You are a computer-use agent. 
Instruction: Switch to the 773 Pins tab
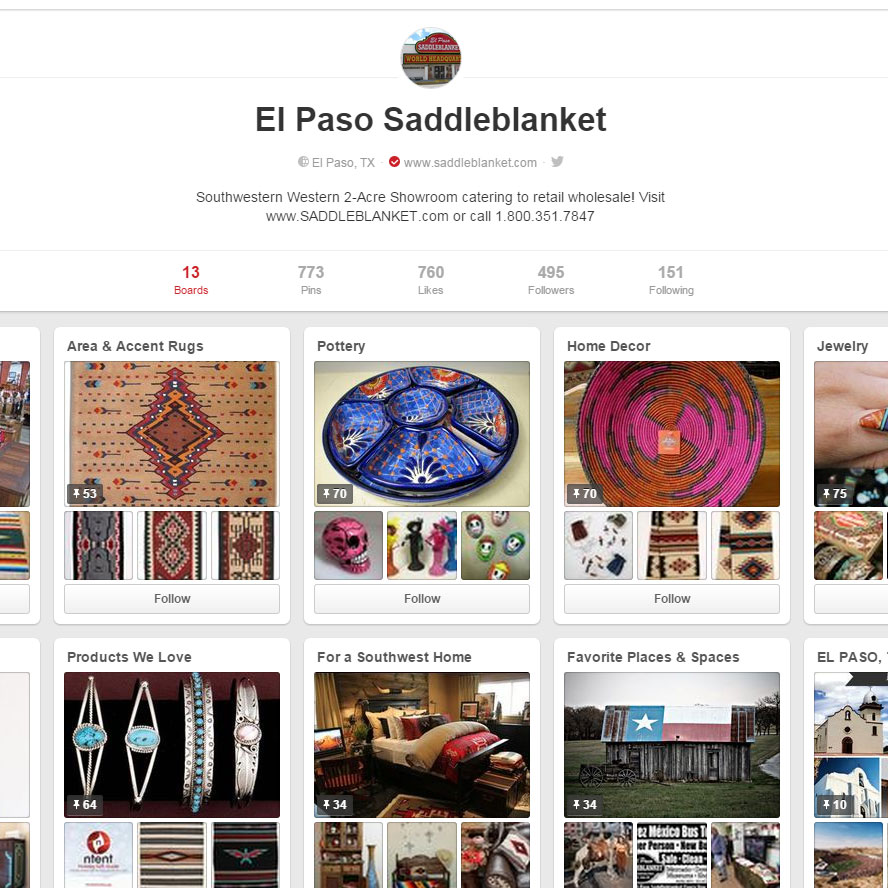click(x=311, y=280)
